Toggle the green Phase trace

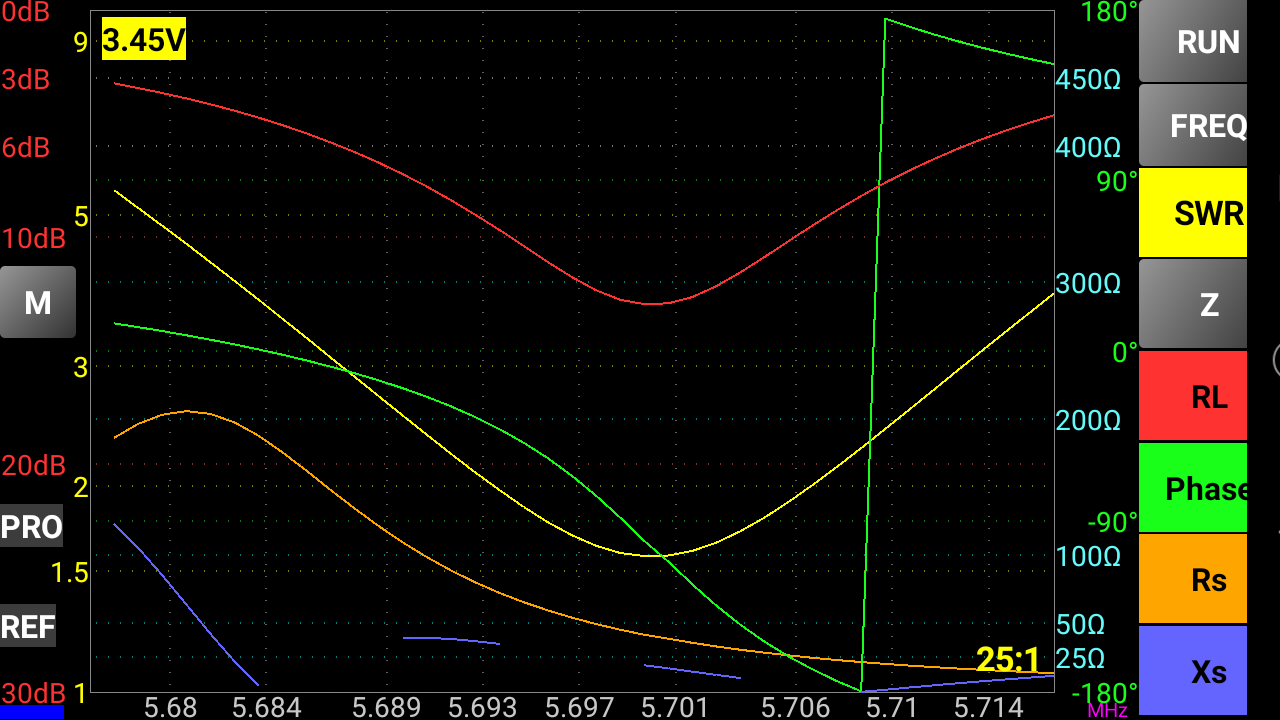click(x=1193, y=488)
